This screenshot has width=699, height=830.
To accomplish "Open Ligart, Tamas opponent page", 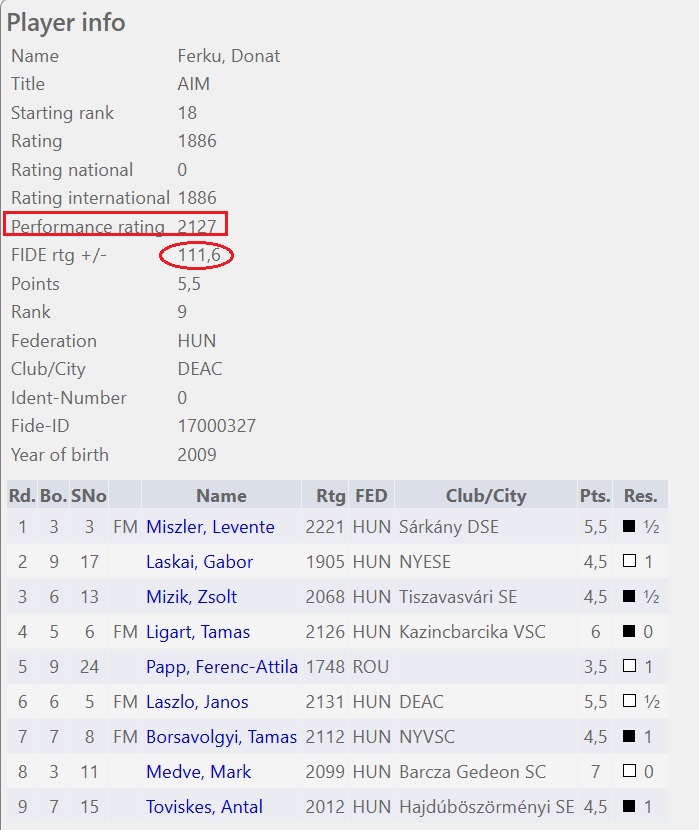I will click(x=198, y=632).
